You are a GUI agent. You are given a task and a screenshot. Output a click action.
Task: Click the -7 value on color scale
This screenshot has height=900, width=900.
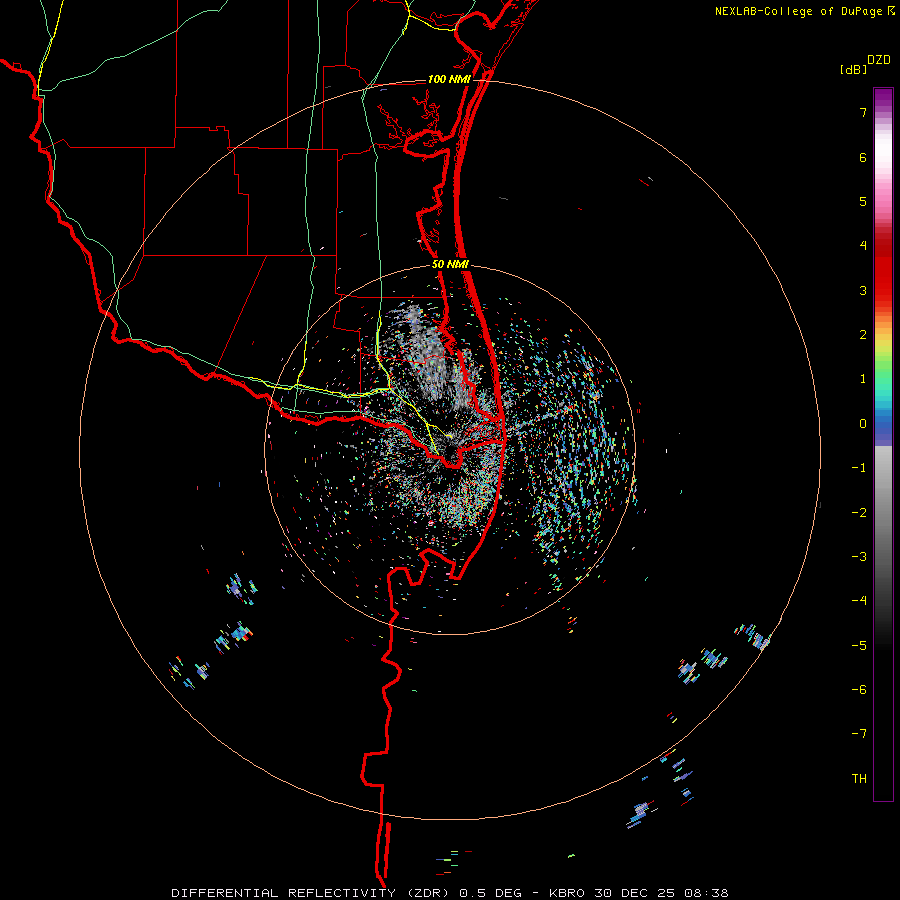(x=859, y=734)
